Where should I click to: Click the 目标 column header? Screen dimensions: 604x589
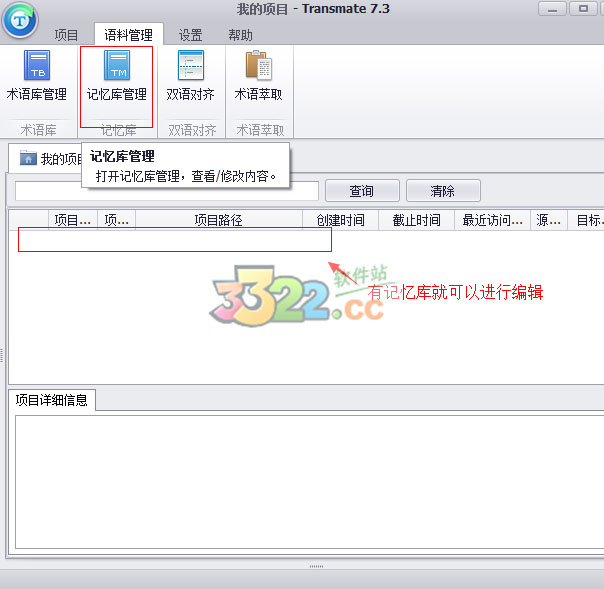(586, 220)
